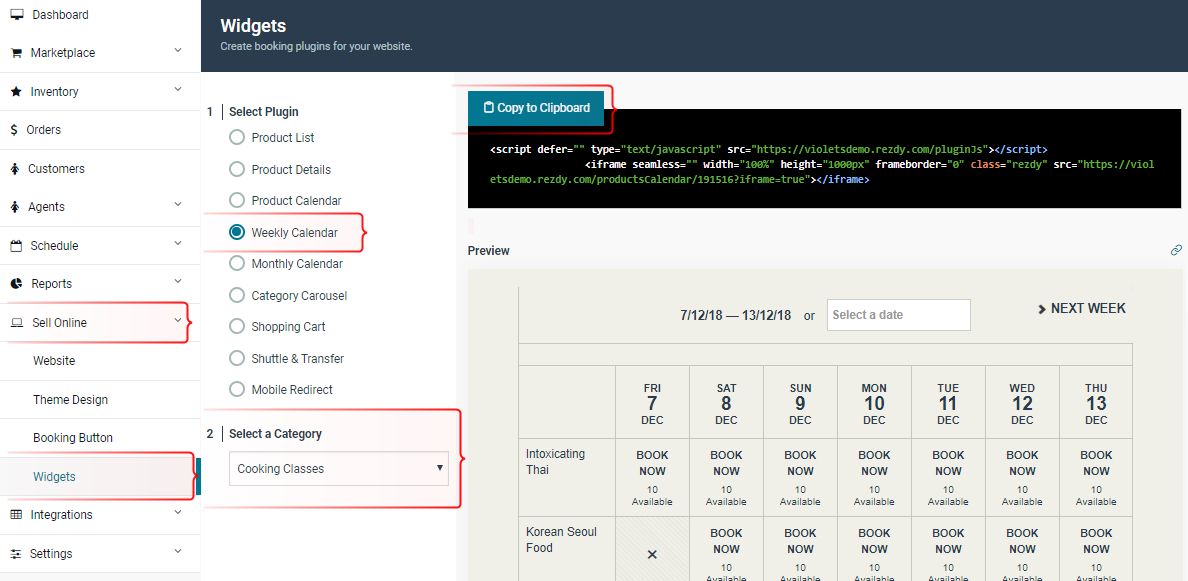
Task: Click the Orders dollar sign icon
Action: pos(14,130)
